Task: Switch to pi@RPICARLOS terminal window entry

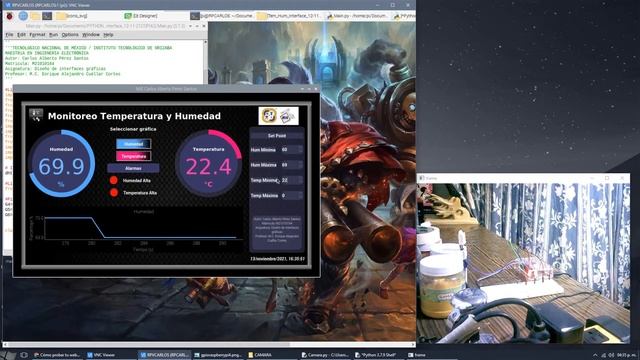Action: 222,16
